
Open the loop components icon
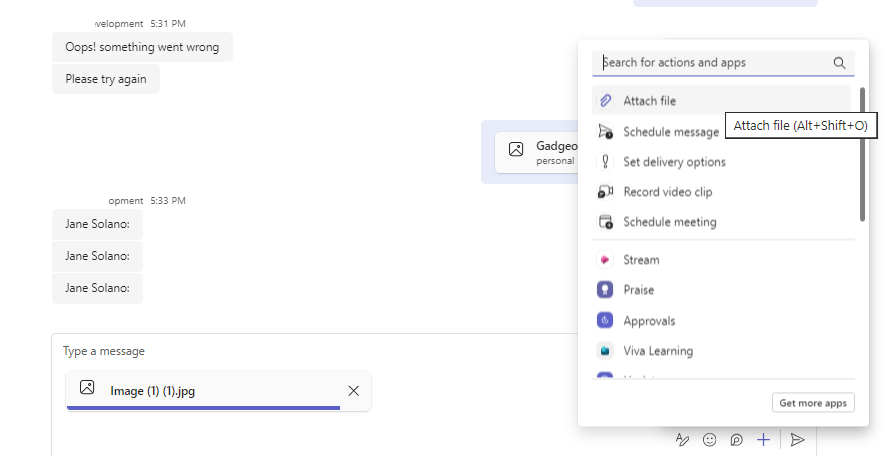click(736, 440)
